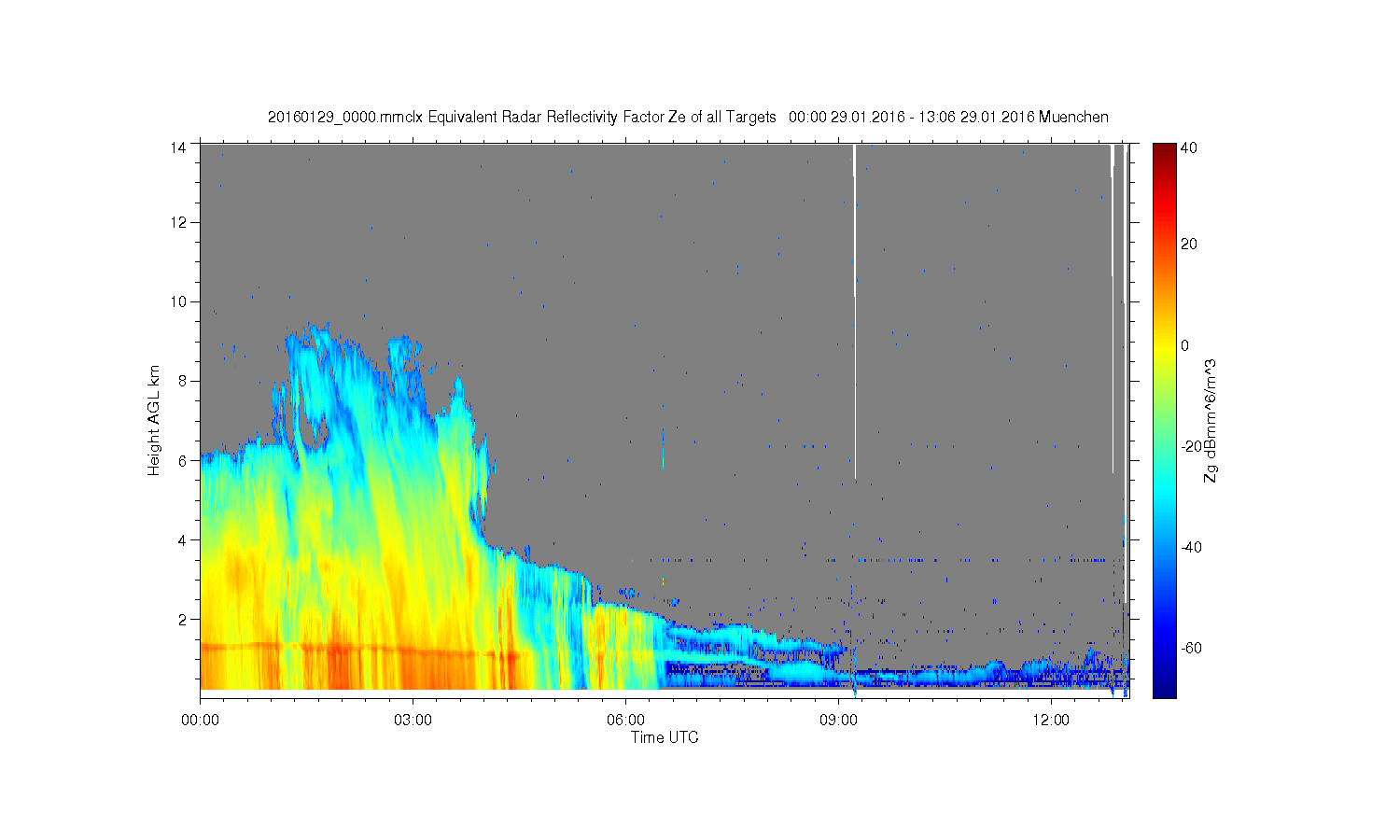Click the 'Time UTC' axis label
1400x840 pixels.
[665, 737]
